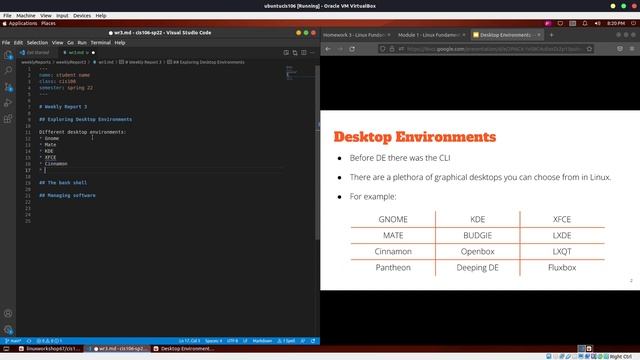Open the VirtualBox Machine menu

[26, 16]
